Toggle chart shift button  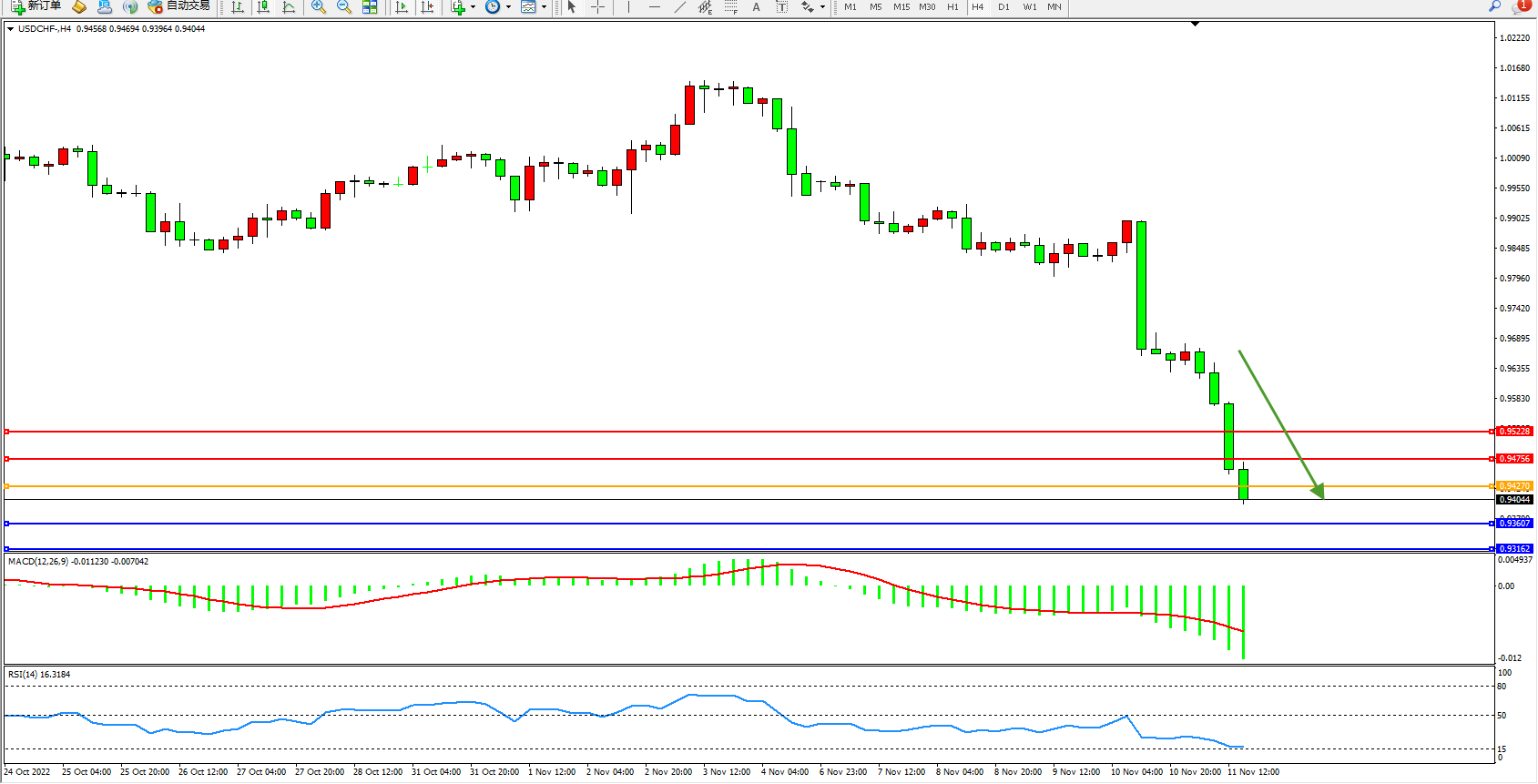tap(427, 6)
